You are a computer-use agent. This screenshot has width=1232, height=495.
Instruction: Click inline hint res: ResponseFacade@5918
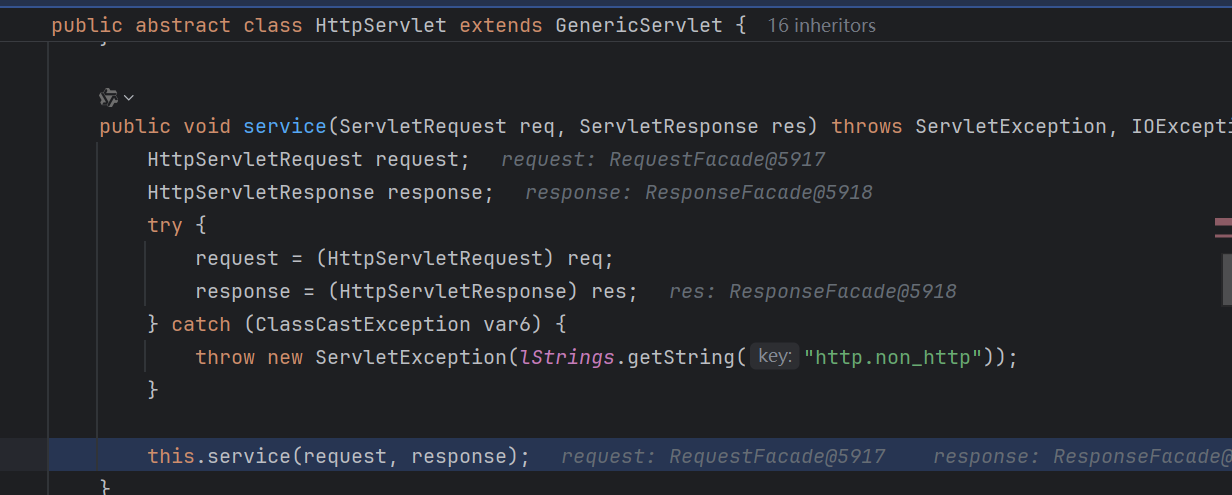[x=813, y=291]
